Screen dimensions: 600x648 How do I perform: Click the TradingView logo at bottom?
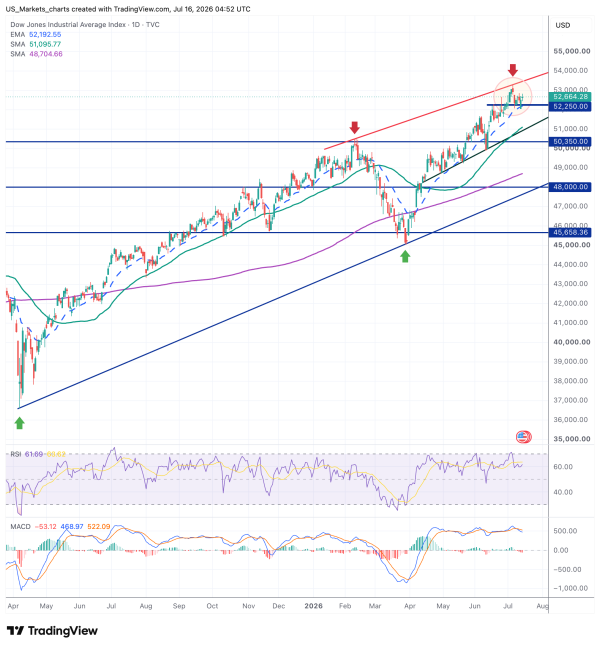[52, 631]
